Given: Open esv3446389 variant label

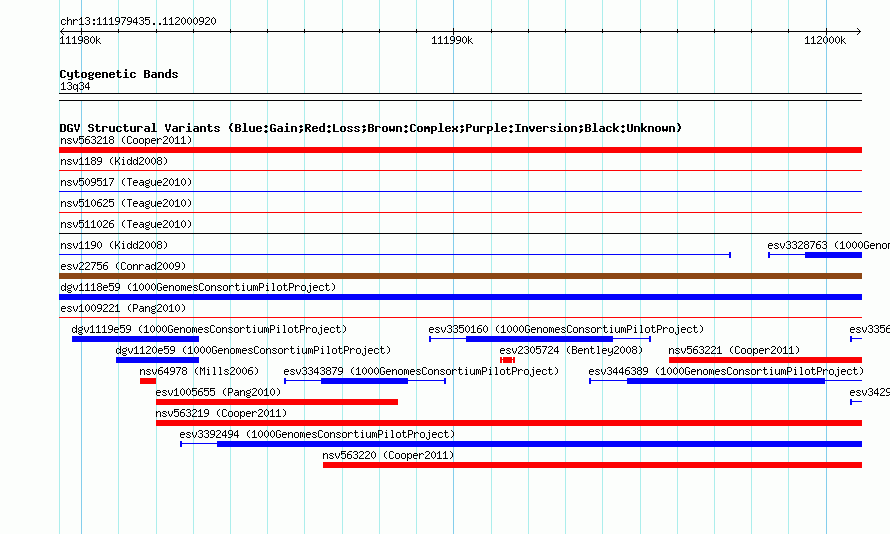Looking at the screenshot, I should [x=726, y=371].
